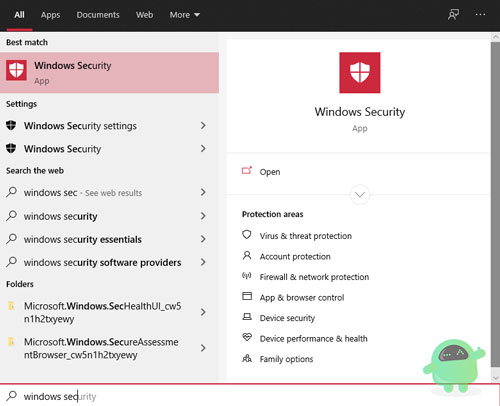Select 'windows security software providers' suggestion
500x406 pixels.
pos(109,262)
